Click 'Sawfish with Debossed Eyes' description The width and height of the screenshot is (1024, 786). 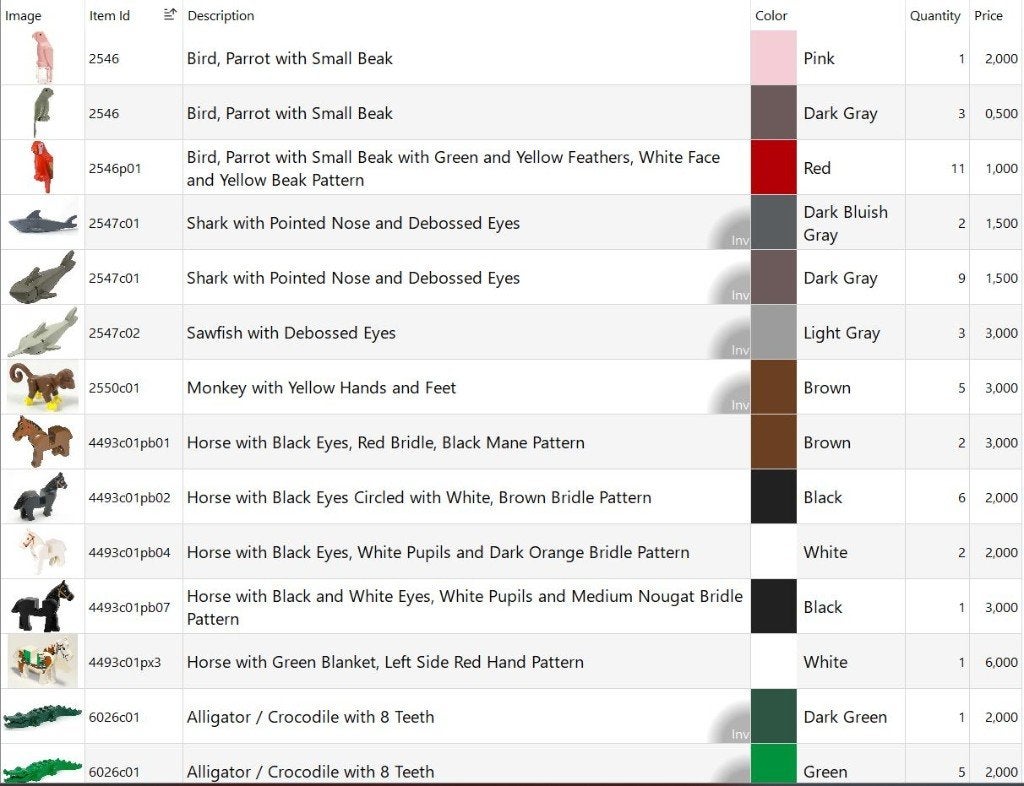(291, 333)
